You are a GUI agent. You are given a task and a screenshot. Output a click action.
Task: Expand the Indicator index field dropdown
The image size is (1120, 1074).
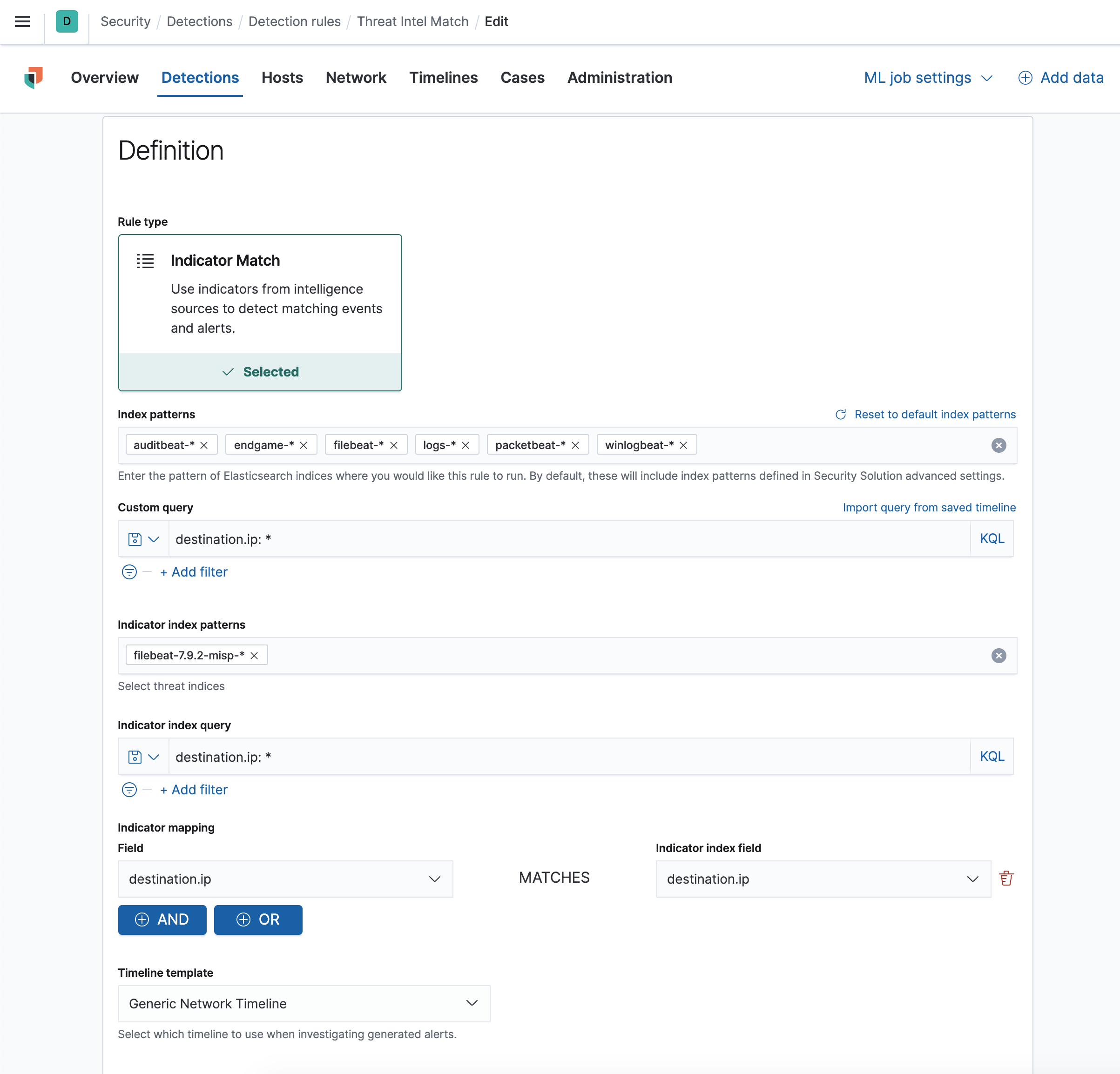click(823, 879)
